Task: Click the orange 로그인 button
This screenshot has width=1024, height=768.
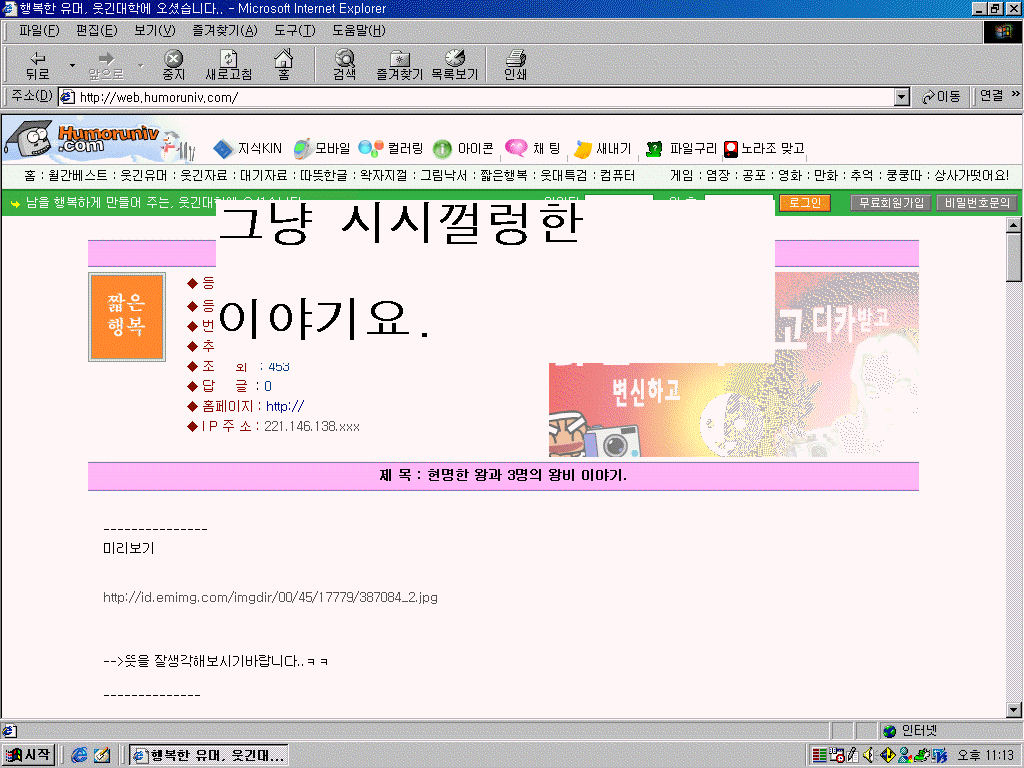Action: point(804,203)
